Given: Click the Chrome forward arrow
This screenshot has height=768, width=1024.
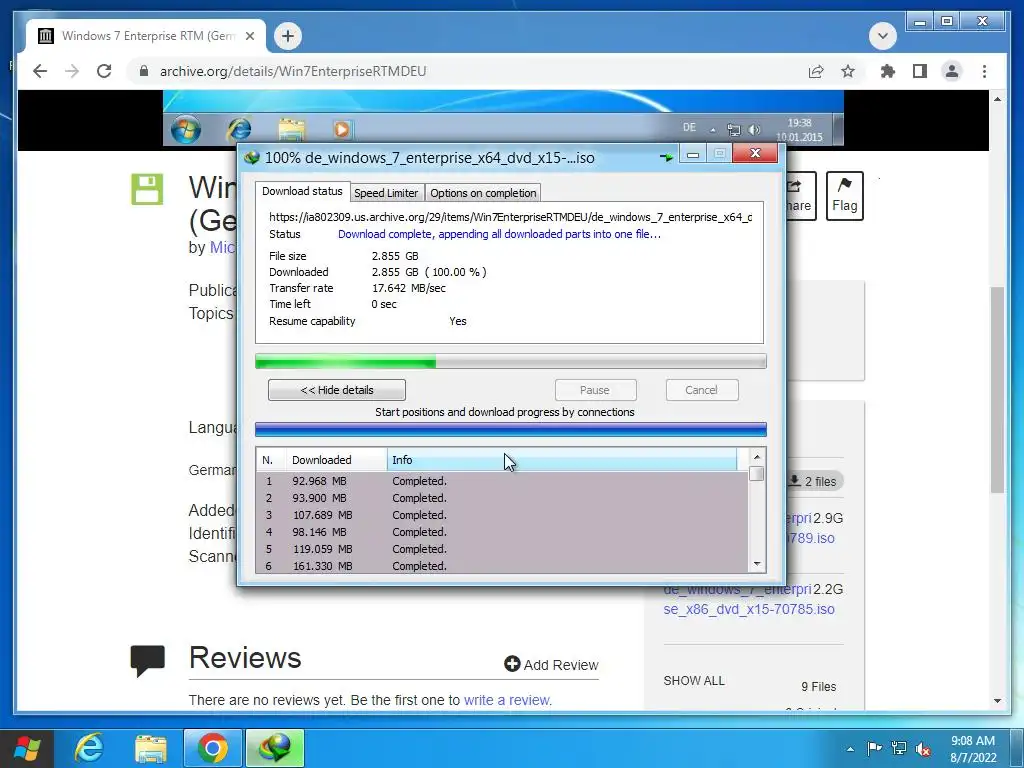Looking at the screenshot, I should pyautogui.click(x=72, y=71).
